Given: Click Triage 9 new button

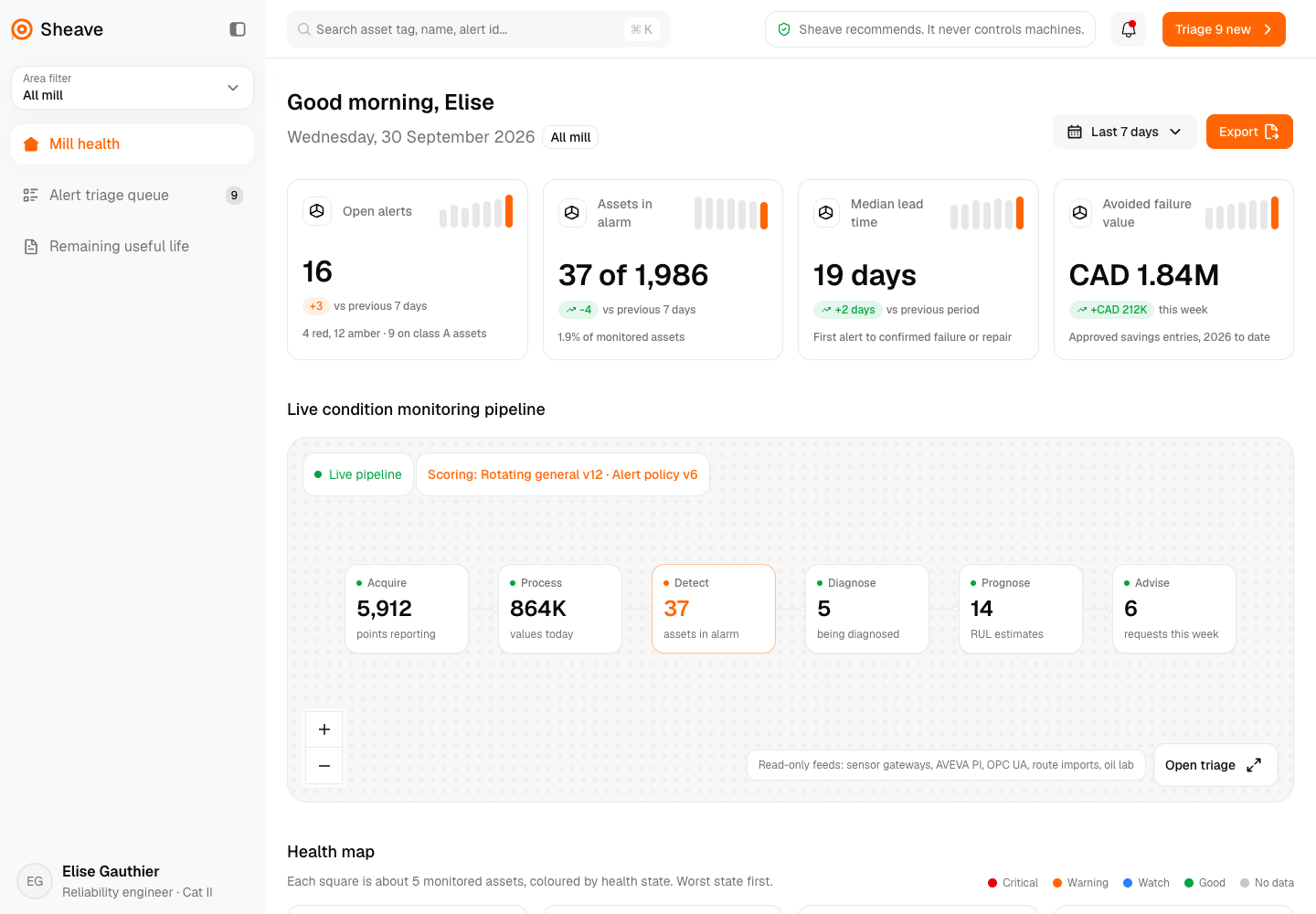Looking at the screenshot, I should (x=1224, y=29).
